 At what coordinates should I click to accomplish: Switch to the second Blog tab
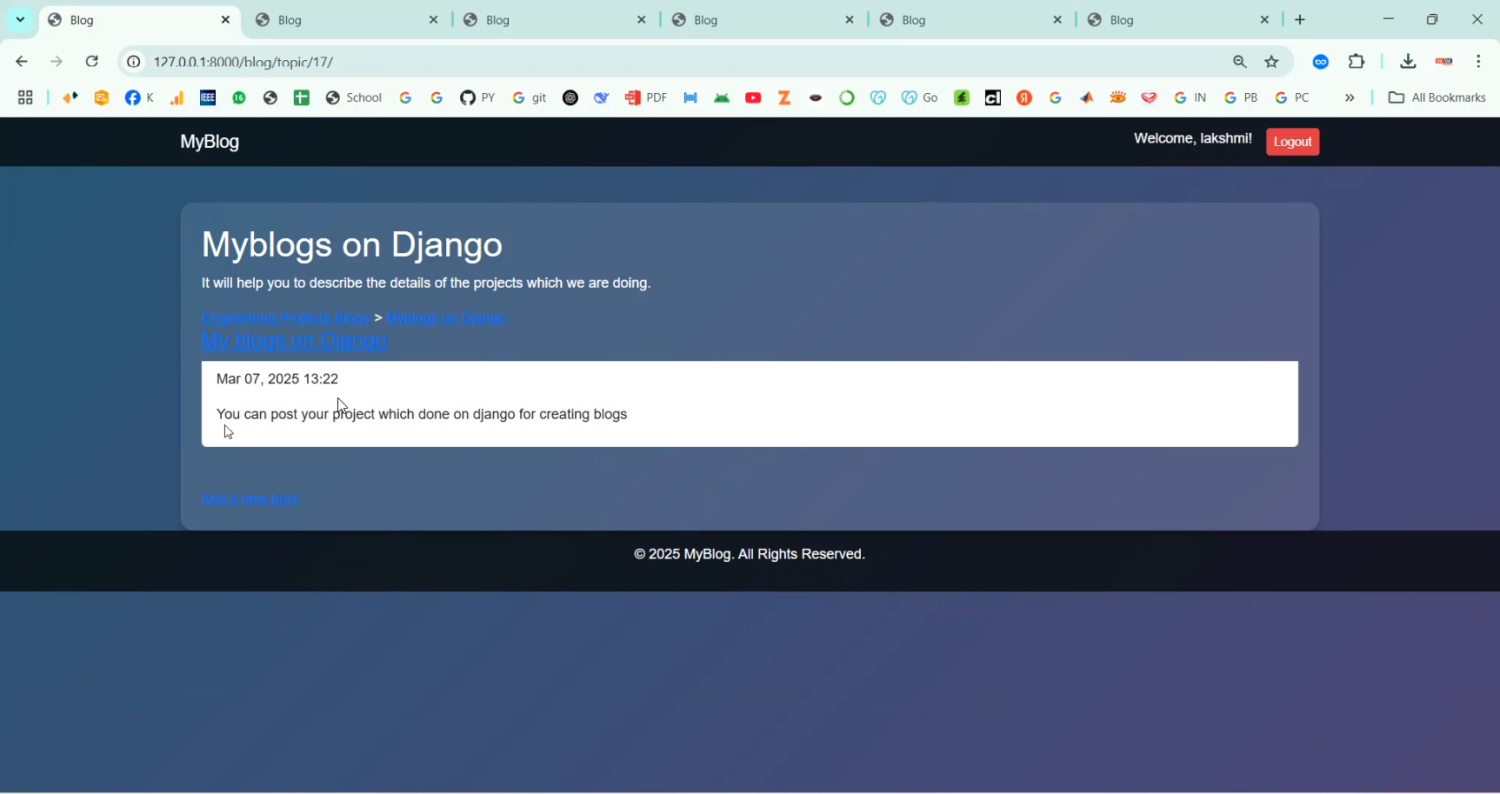[346, 20]
